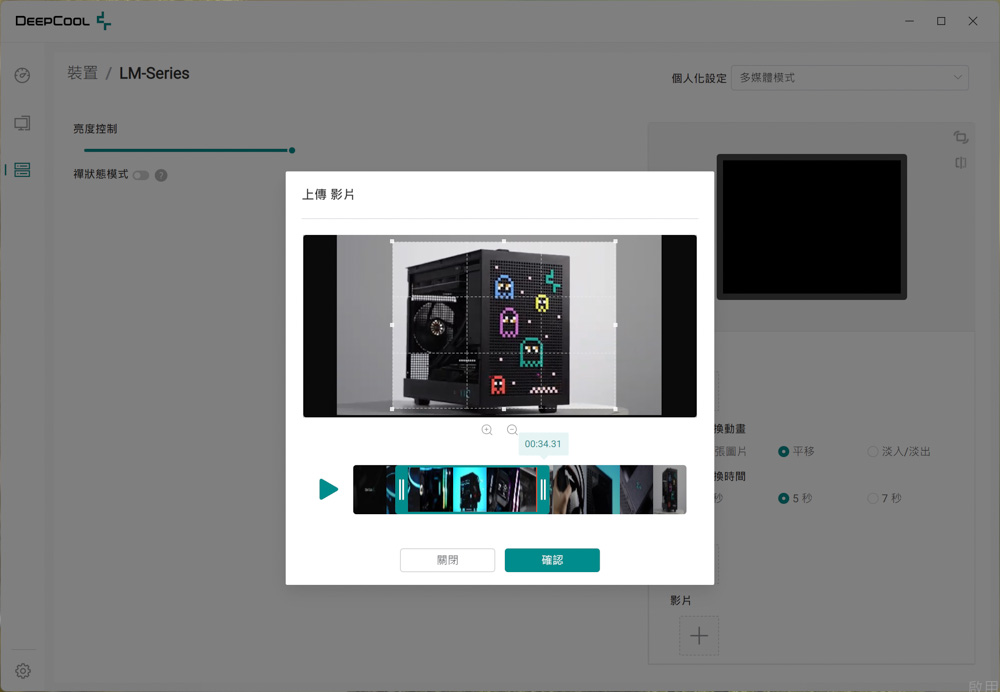The width and height of the screenshot is (1000, 692).
Task: Click the rotate screen icon
Action: point(960,137)
